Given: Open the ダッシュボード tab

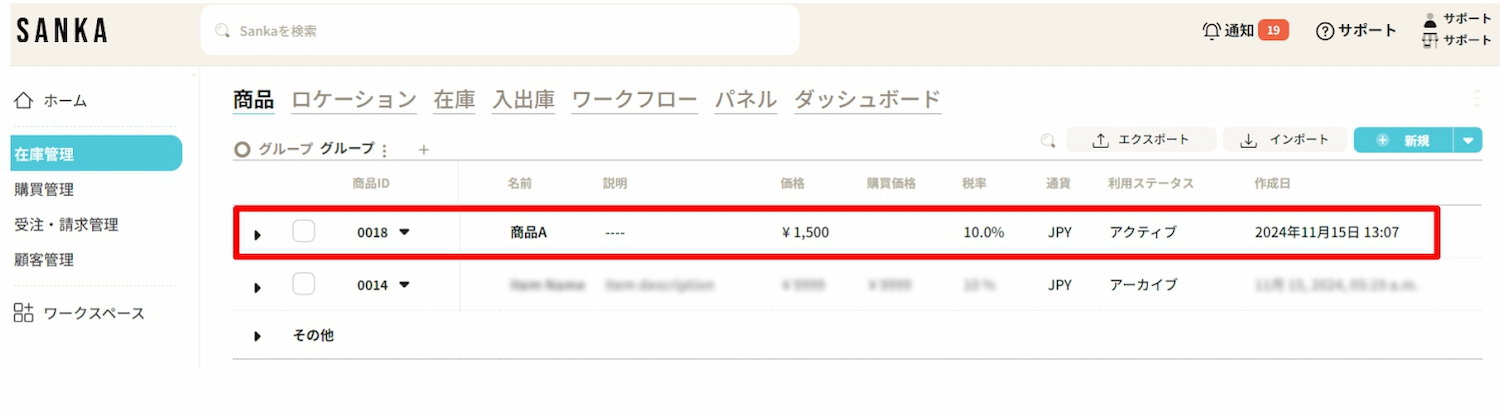Looking at the screenshot, I should pyautogui.click(x=867, y=99).
